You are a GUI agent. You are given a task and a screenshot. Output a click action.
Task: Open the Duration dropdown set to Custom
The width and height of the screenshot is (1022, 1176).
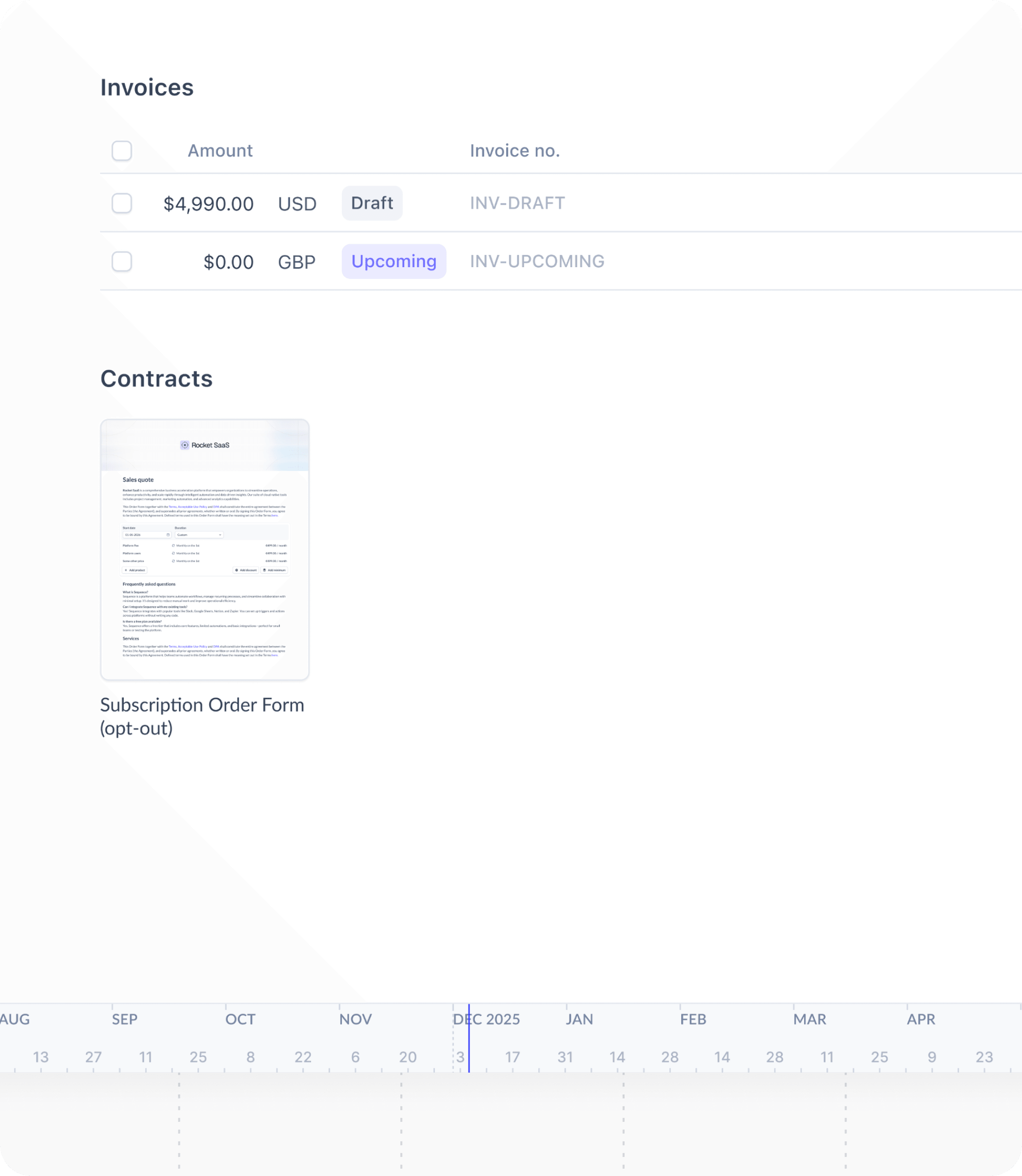click(198, 535)
